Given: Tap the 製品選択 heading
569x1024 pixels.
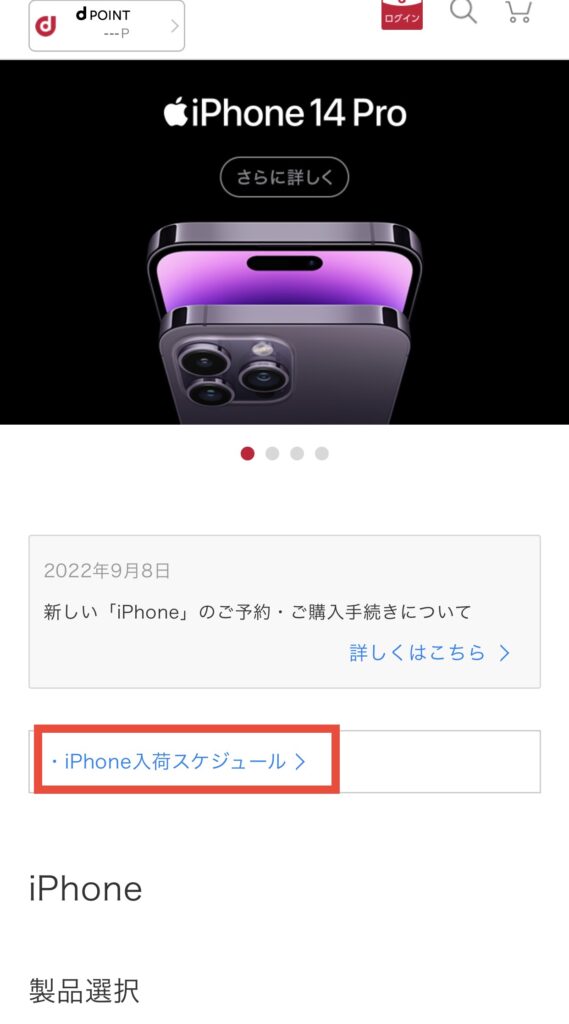Looking at the screenshot, I should 84,991.
